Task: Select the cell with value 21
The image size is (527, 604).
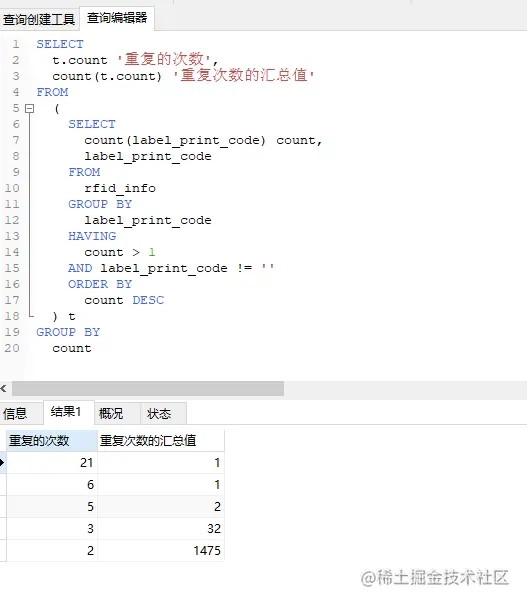Action: (52, 462)
